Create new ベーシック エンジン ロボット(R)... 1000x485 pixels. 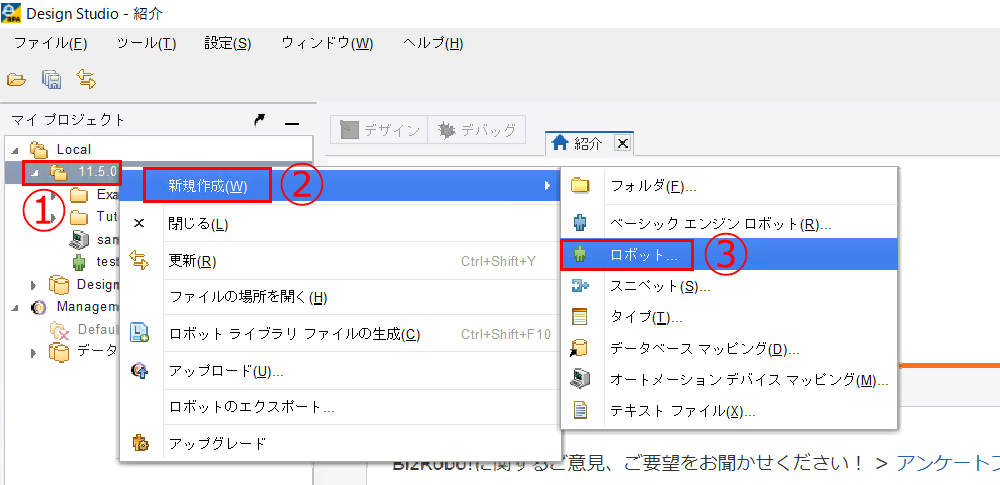pos(729,223)
